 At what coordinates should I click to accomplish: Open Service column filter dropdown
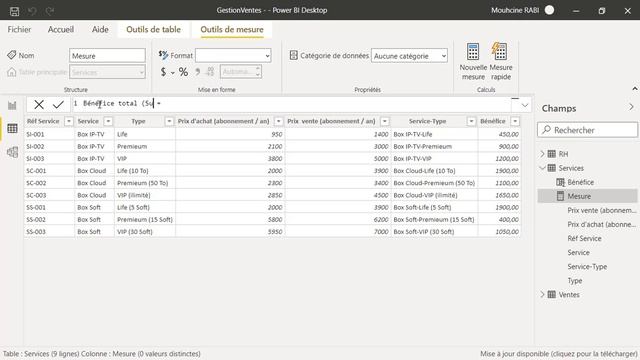pyautogui.click(x=108, y=121)
